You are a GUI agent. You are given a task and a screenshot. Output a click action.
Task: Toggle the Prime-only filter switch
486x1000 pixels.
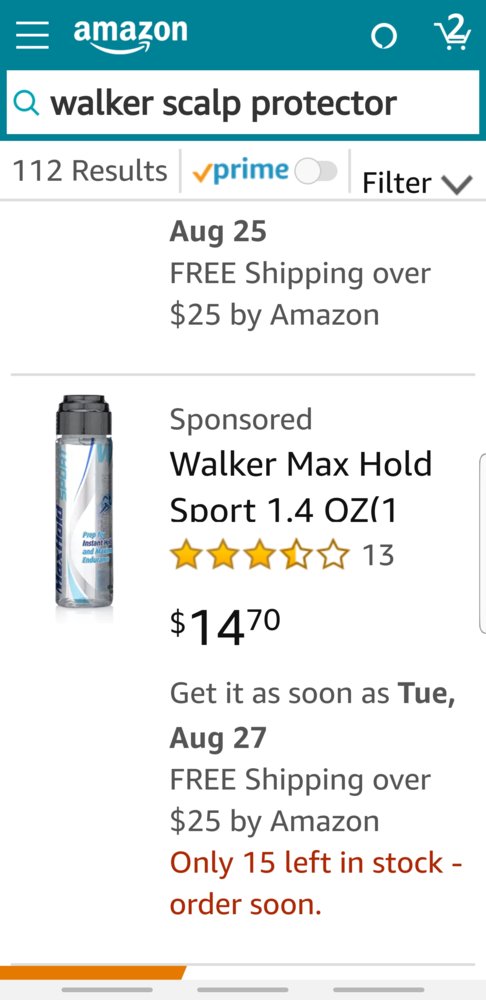click(316, 171)
